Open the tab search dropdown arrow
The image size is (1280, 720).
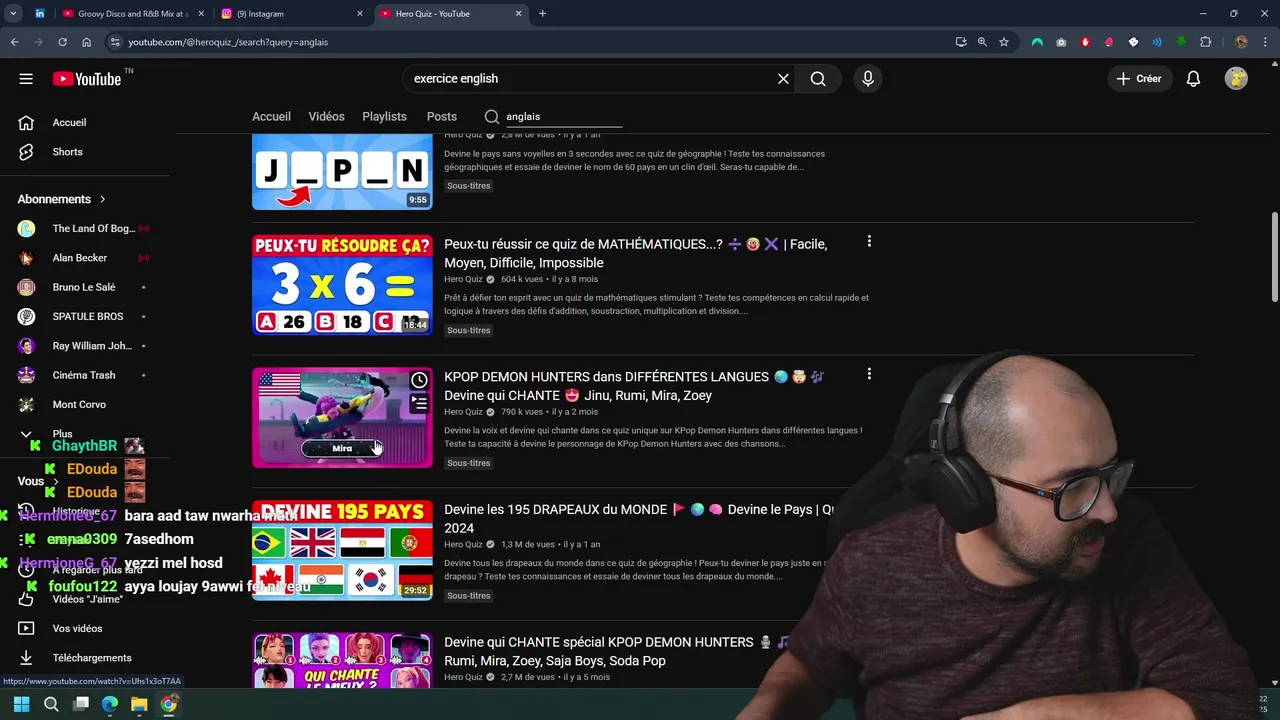pos(13,14)
